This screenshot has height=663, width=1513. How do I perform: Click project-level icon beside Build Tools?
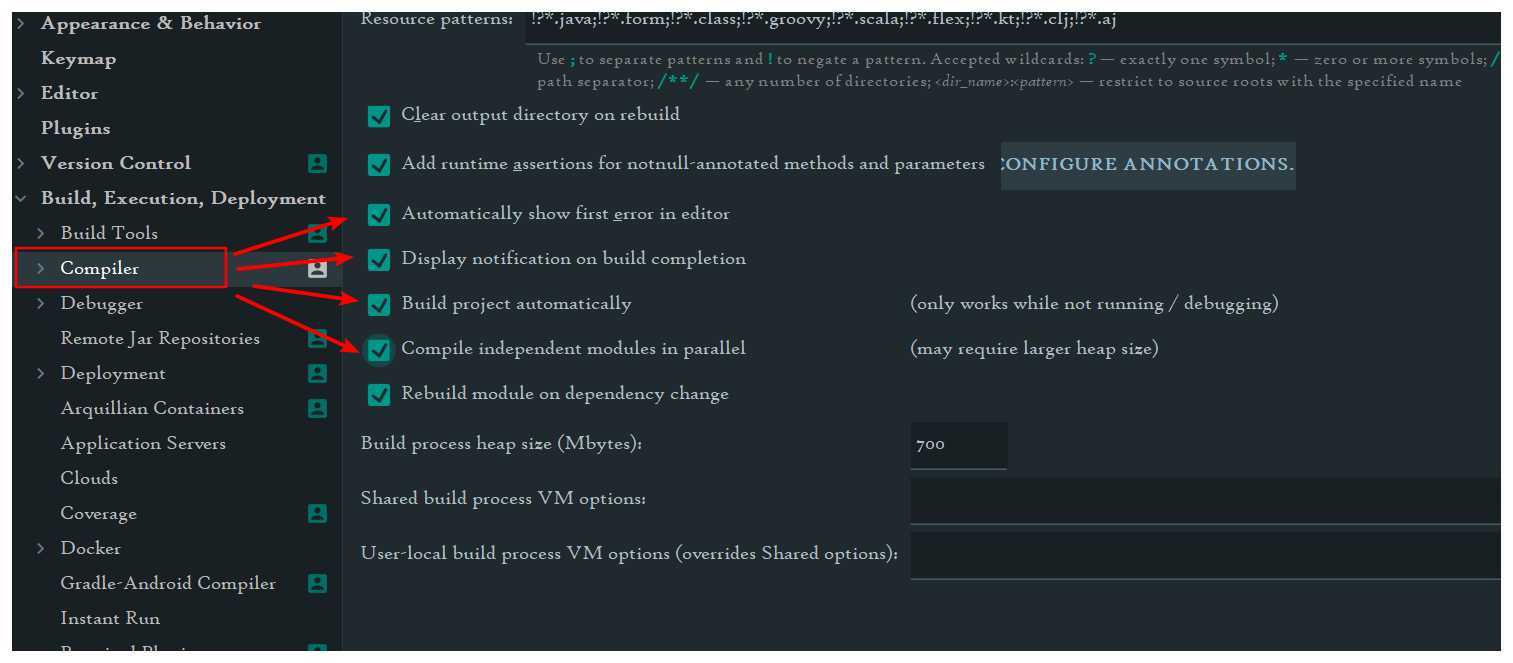tap(317, 233)
